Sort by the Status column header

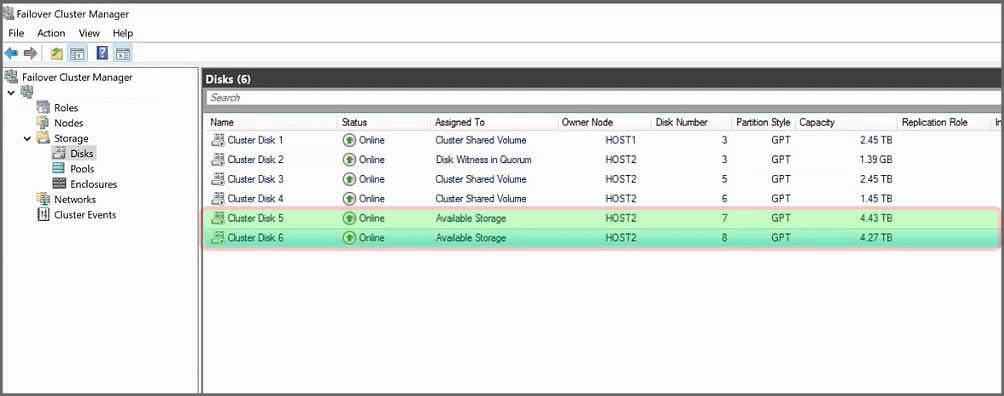point(354,122)
